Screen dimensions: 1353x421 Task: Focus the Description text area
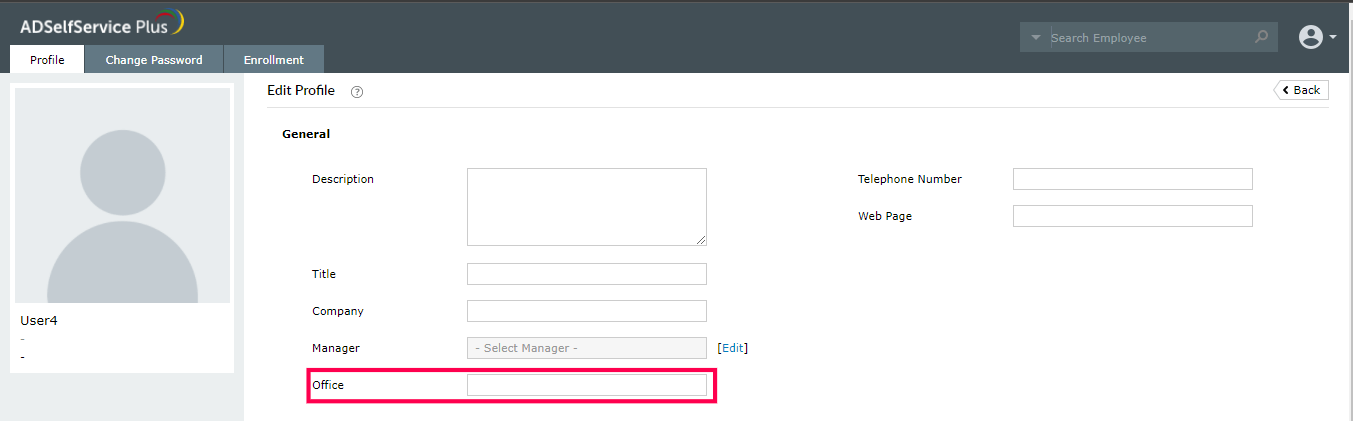tap(586, 206)
